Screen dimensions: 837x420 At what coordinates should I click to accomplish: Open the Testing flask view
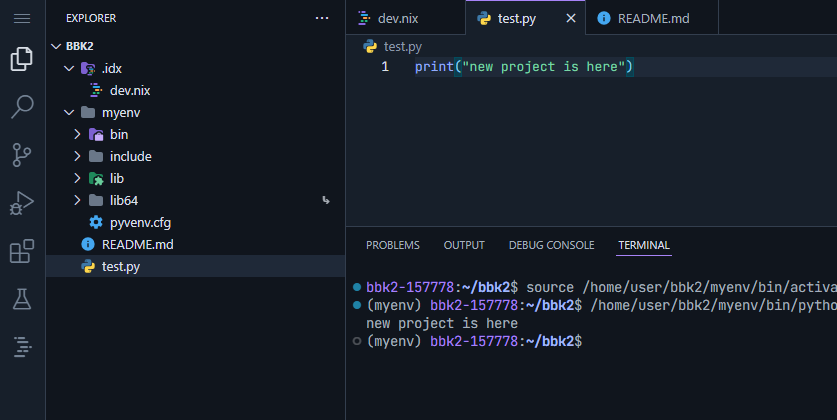[22, 299]
